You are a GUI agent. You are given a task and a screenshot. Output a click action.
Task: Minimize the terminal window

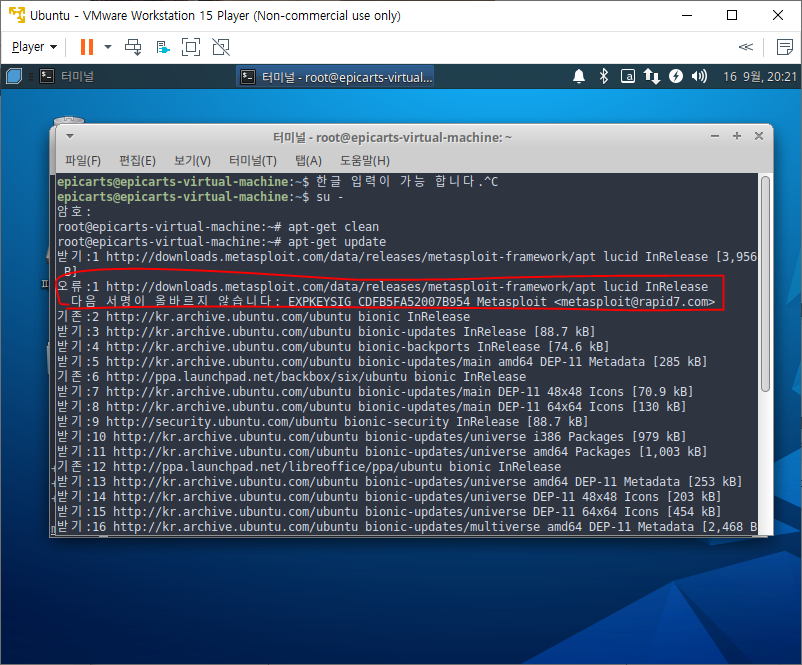point(715,136)
